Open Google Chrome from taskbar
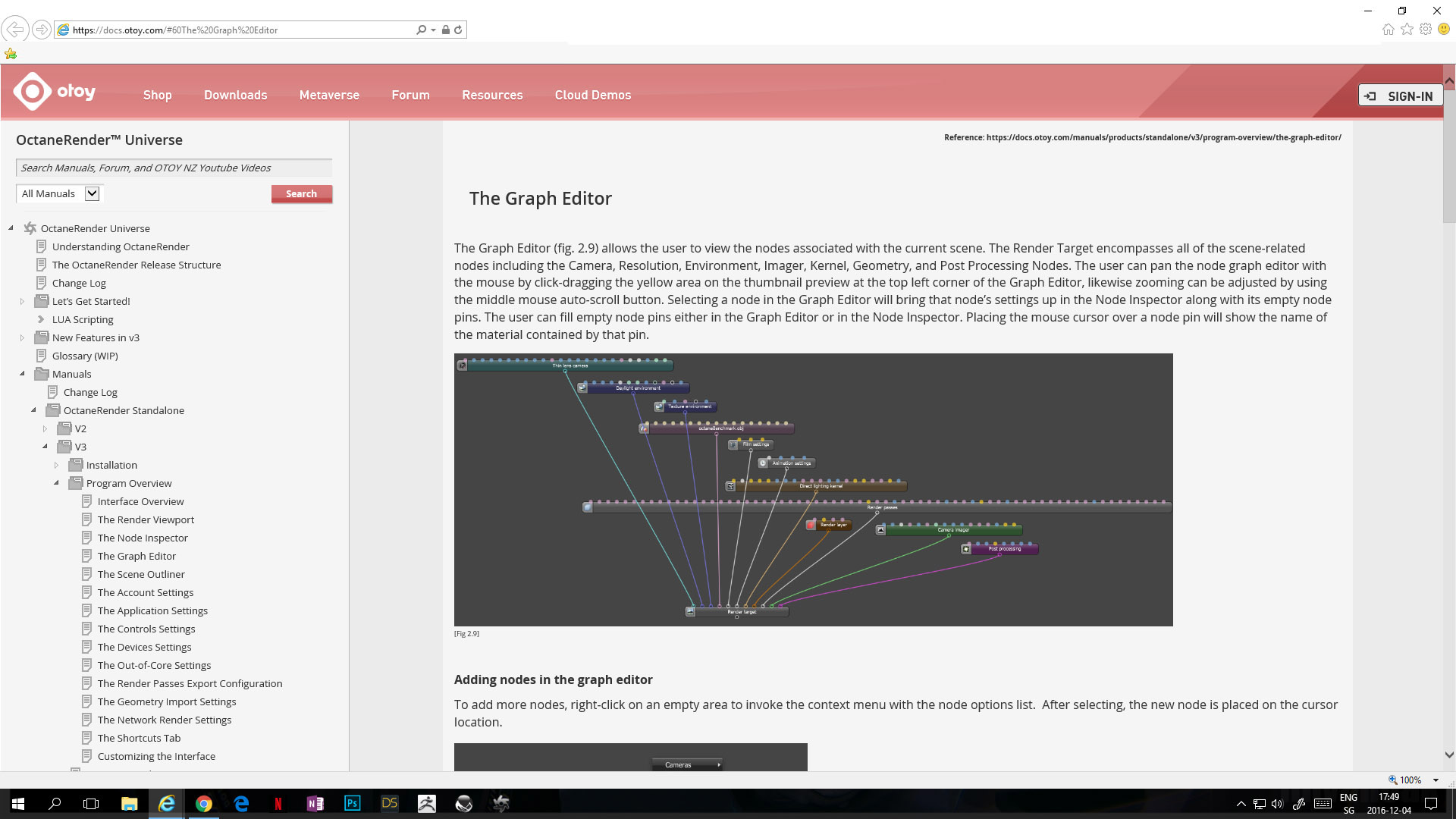The width and height of the screenshot is (1456, 819). [203, 803]
